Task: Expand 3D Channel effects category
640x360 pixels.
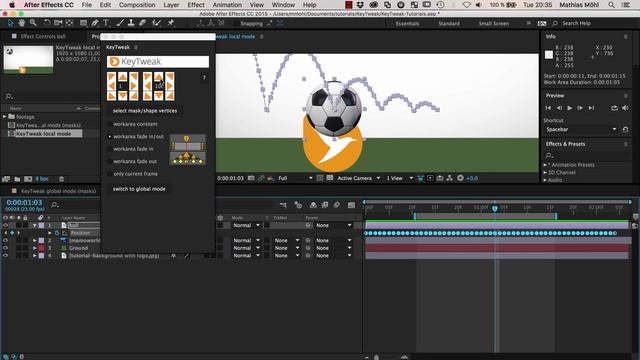Action: (x=545, y=173)
